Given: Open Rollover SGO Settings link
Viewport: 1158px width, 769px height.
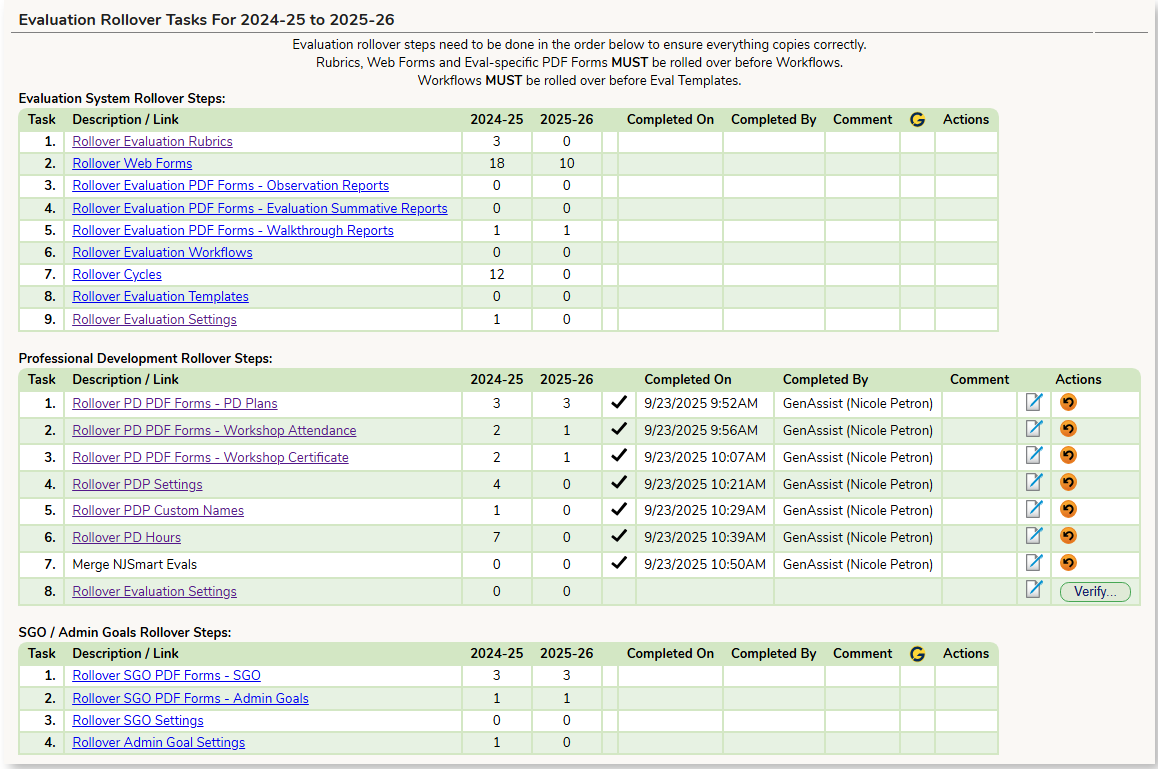Looking at the screenshot, I should (x=138, y=720).
